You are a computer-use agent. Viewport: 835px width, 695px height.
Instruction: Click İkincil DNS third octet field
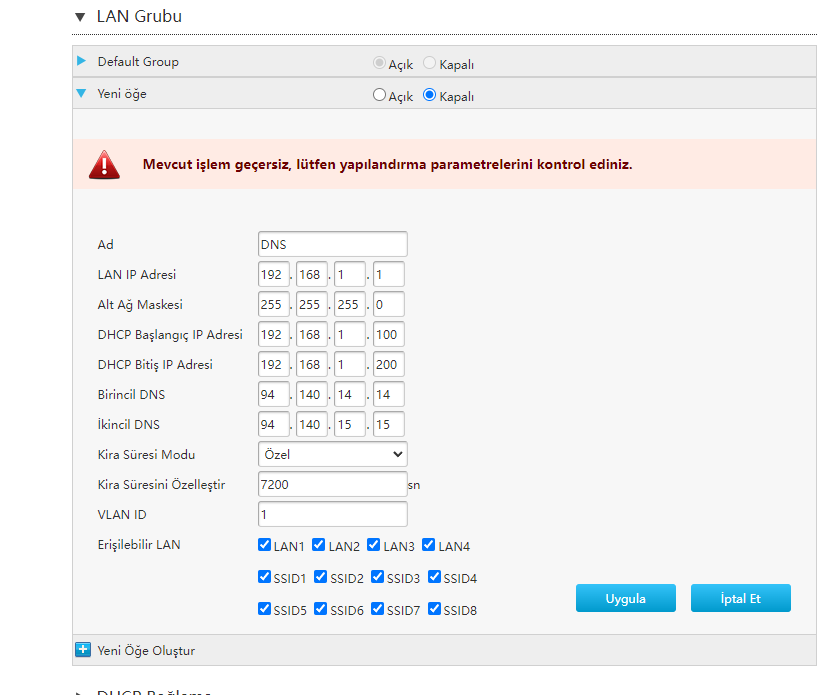(350, 424)
